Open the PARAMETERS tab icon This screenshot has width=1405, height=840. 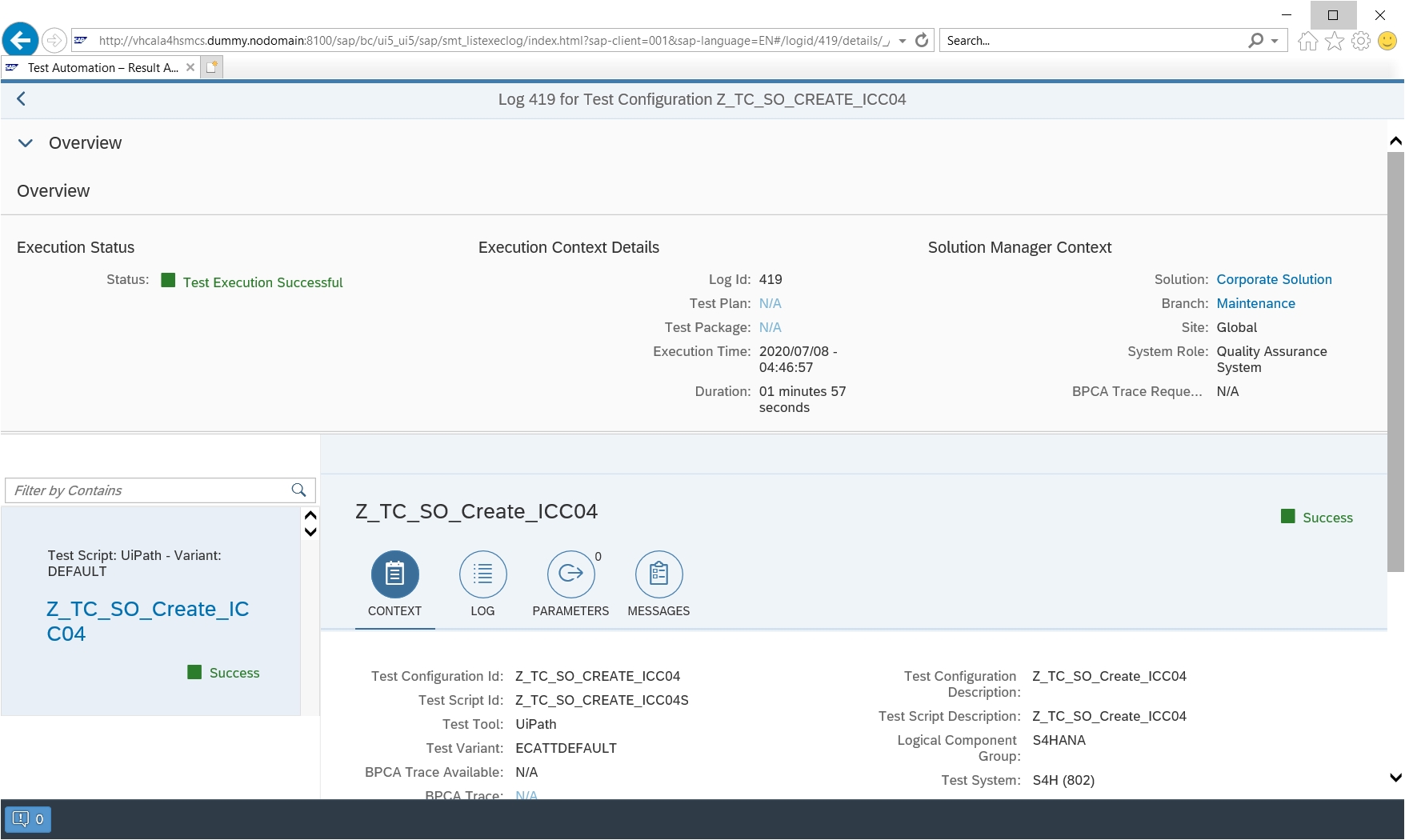(570, 574)
